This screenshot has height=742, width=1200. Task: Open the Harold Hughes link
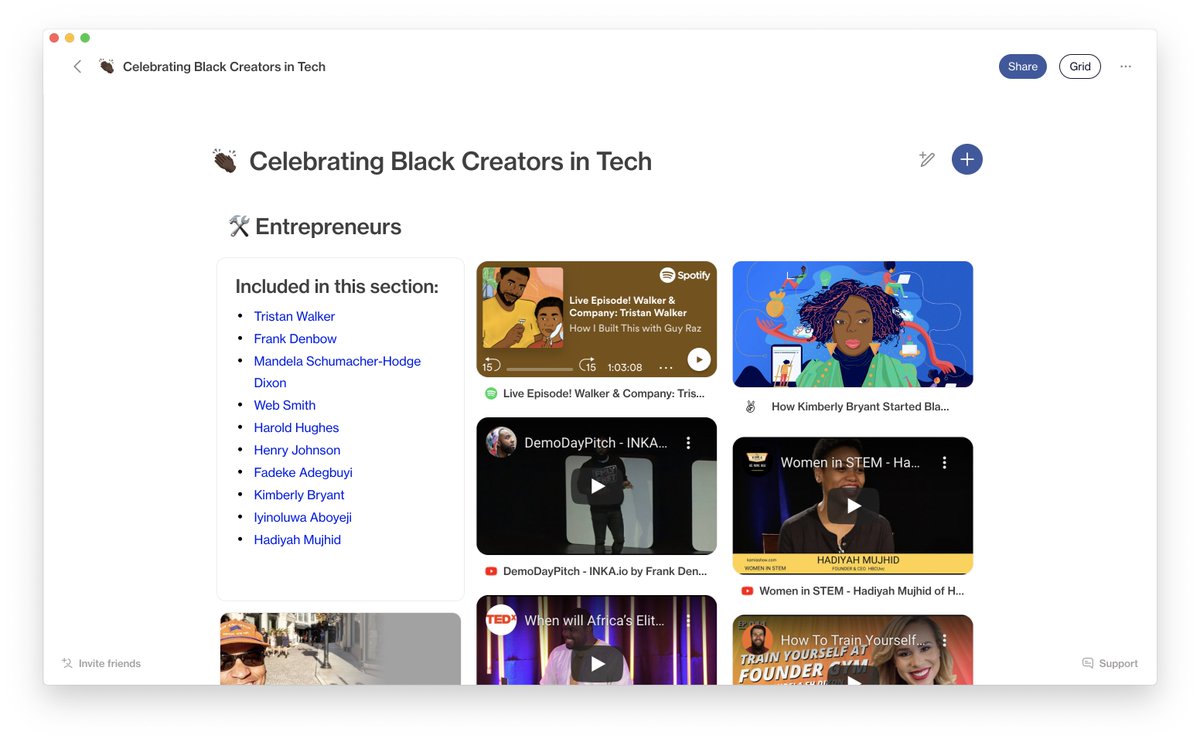click(x=296, y=428)
